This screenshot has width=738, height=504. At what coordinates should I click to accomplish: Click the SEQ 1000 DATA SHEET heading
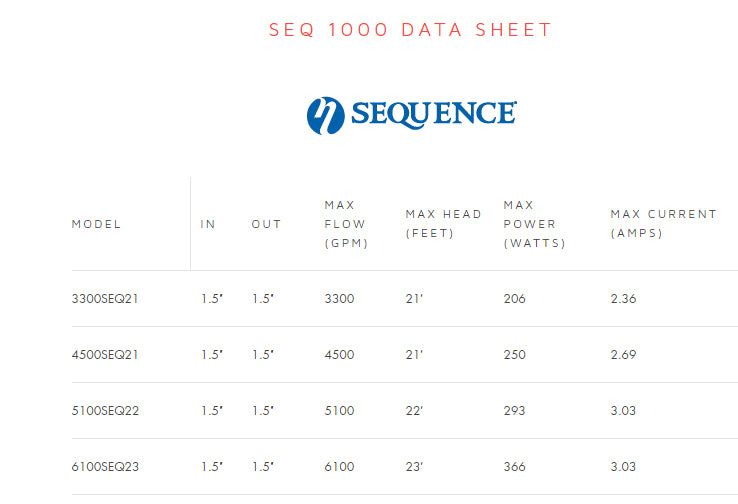(410, 30)
